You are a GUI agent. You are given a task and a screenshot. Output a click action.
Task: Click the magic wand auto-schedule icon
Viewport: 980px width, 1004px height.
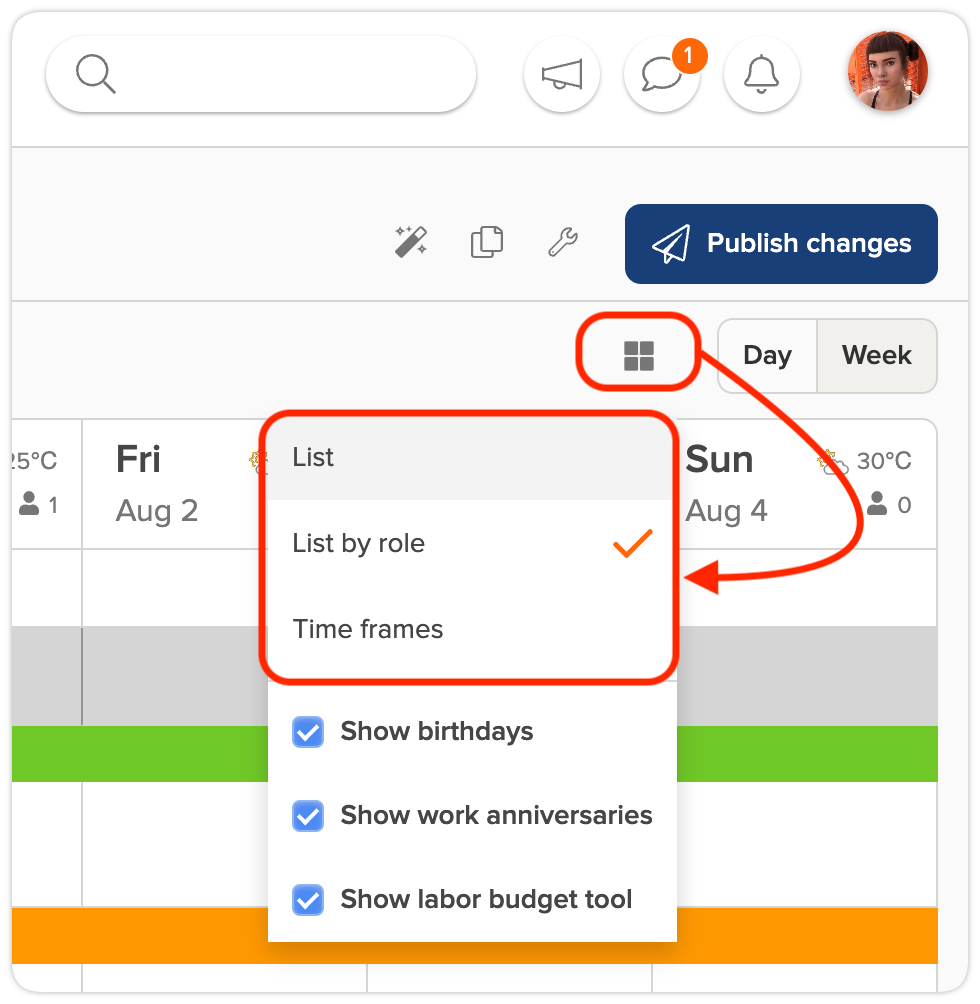[410, 242]
